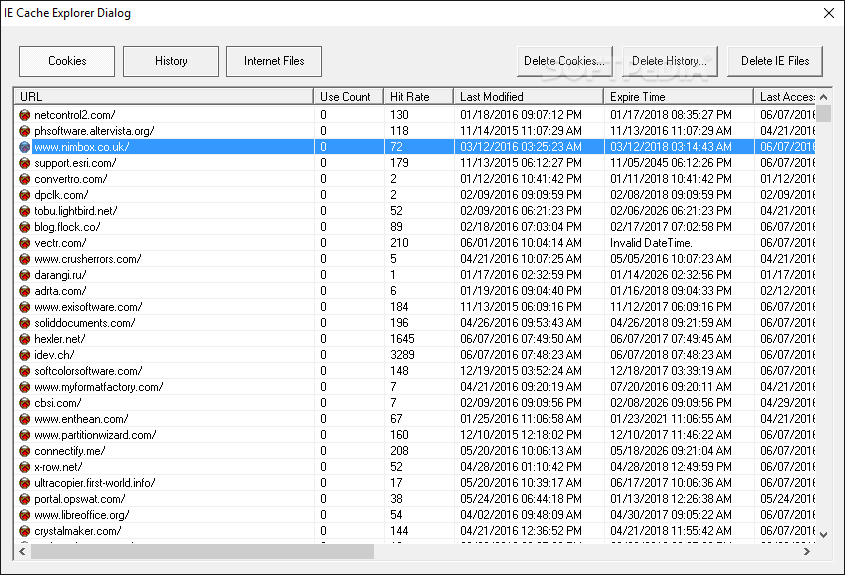Click the icon beside darangi.ru/
The width and height of the screenshot is (845, 575).
click(x=24, y=275)
